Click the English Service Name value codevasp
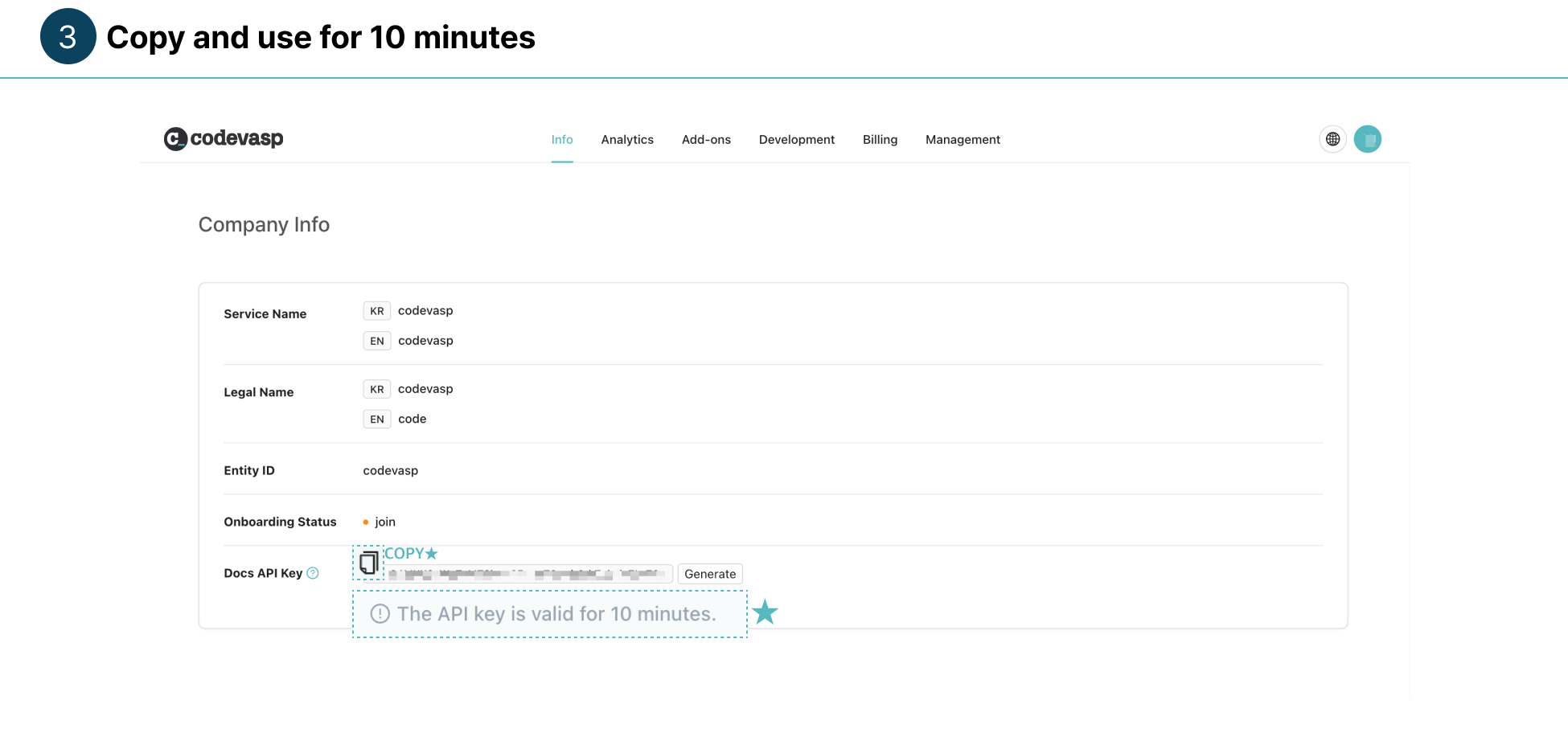1568x733 pixels. coord(425,341)
